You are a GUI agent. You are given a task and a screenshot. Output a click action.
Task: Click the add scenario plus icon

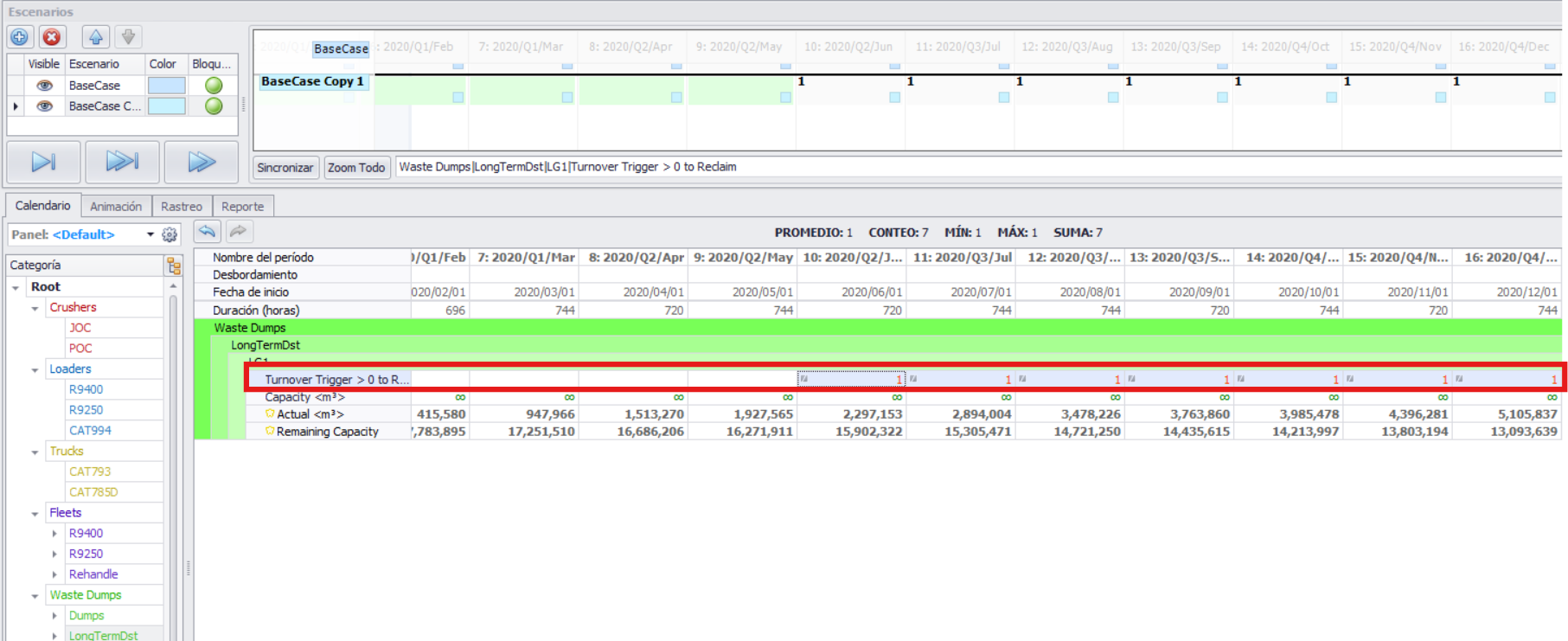[x=20, y=37]
